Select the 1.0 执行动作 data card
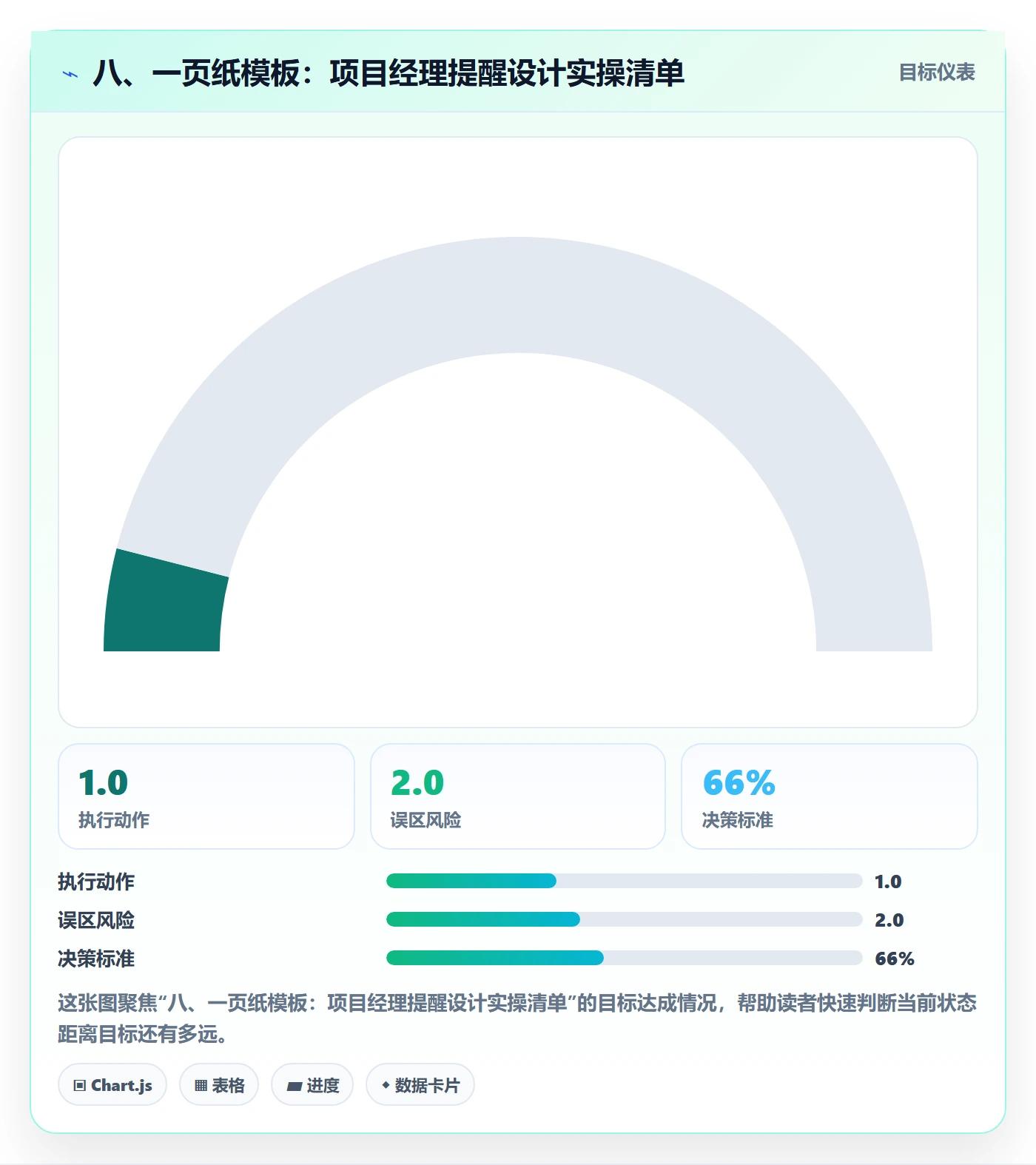Viewport: 1036px width, 1165px height. (x=206, y=796)
